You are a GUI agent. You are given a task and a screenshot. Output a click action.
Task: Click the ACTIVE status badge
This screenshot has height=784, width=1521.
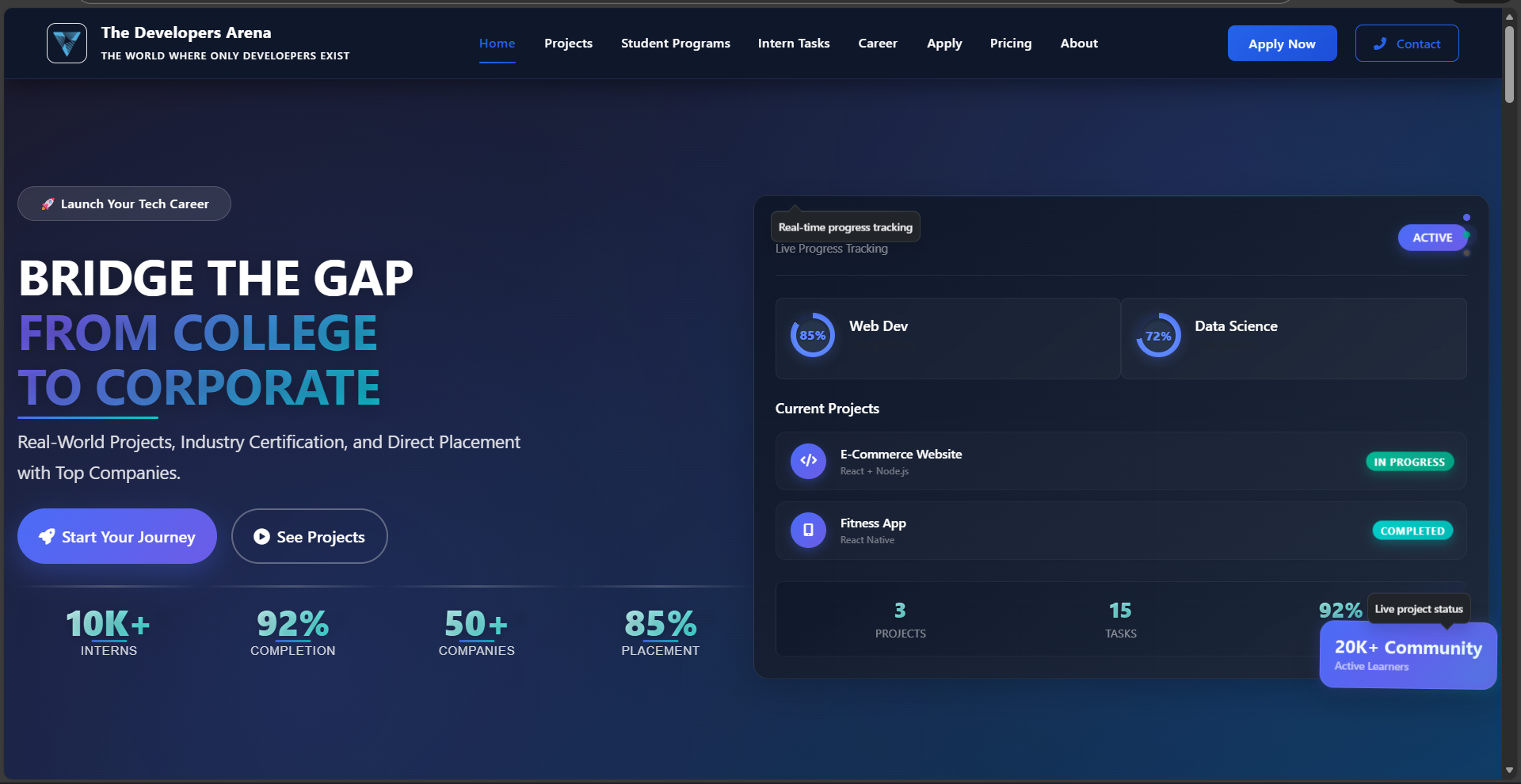1431,238
